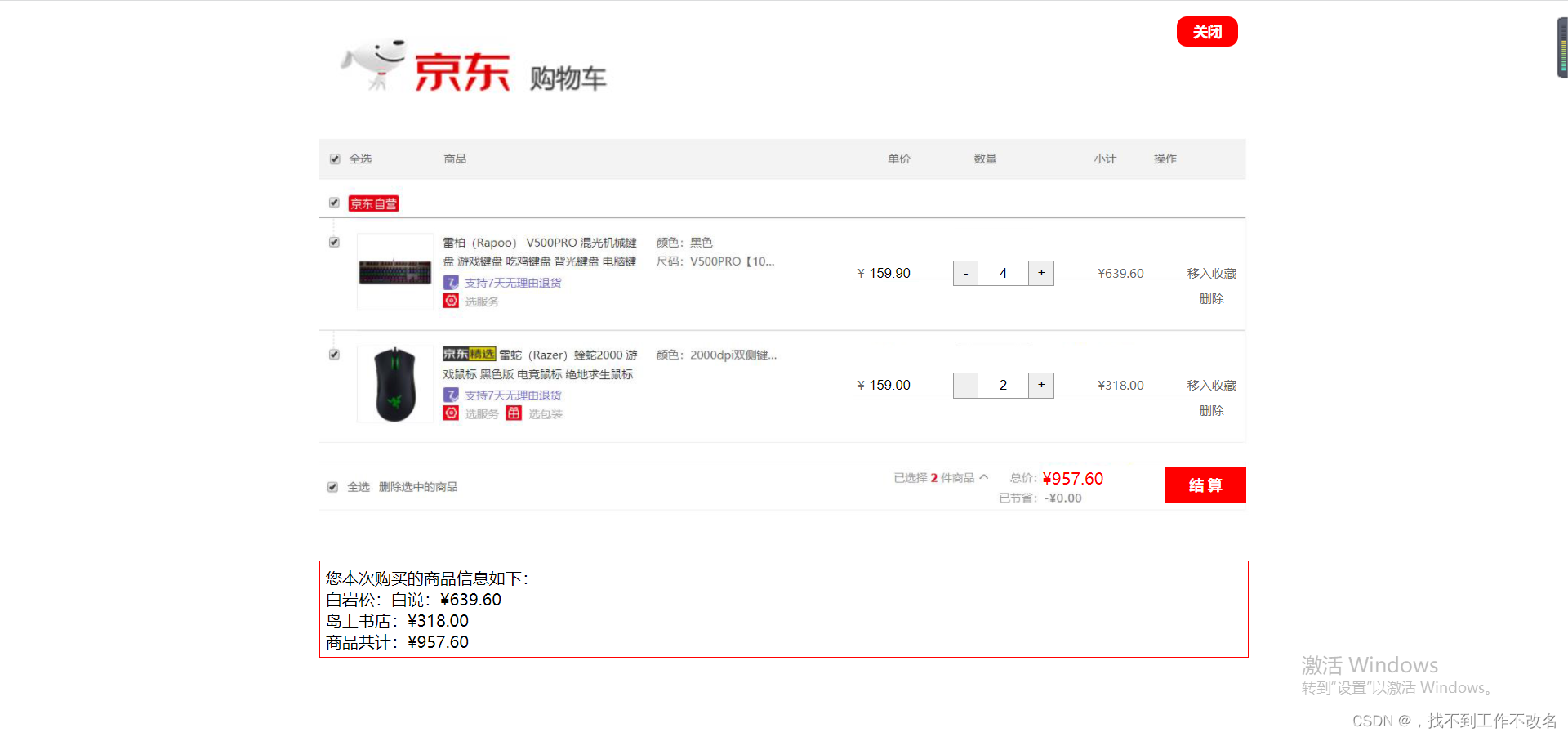Open 支持7天无理由退货 link under Rapoo keyboard
Viewport: 1568px width, 737px height.
point(513,283)
